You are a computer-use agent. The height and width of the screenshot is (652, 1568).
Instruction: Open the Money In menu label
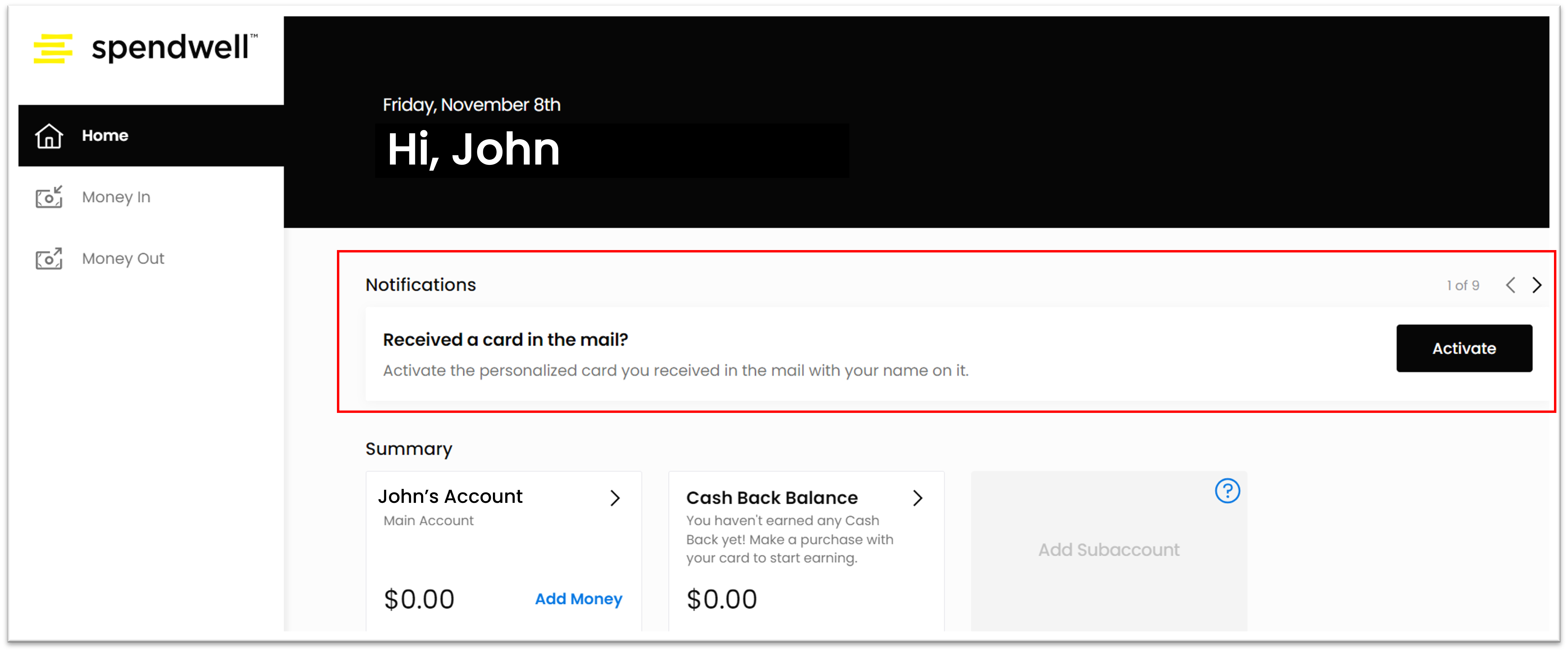click(116, 197)
